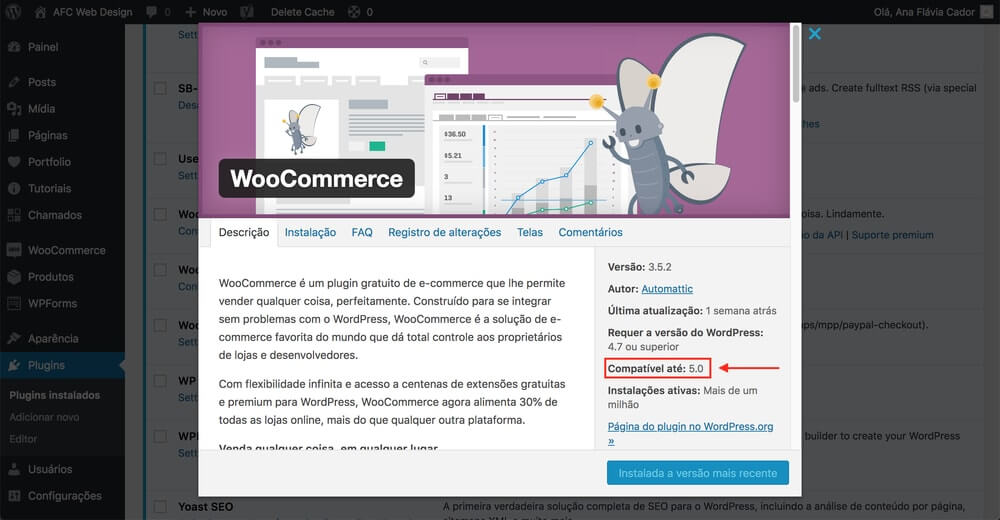Viewport: 1000px width, 520px height.
Task: Switch to the Descrição tab
Action: coord(244,233)
